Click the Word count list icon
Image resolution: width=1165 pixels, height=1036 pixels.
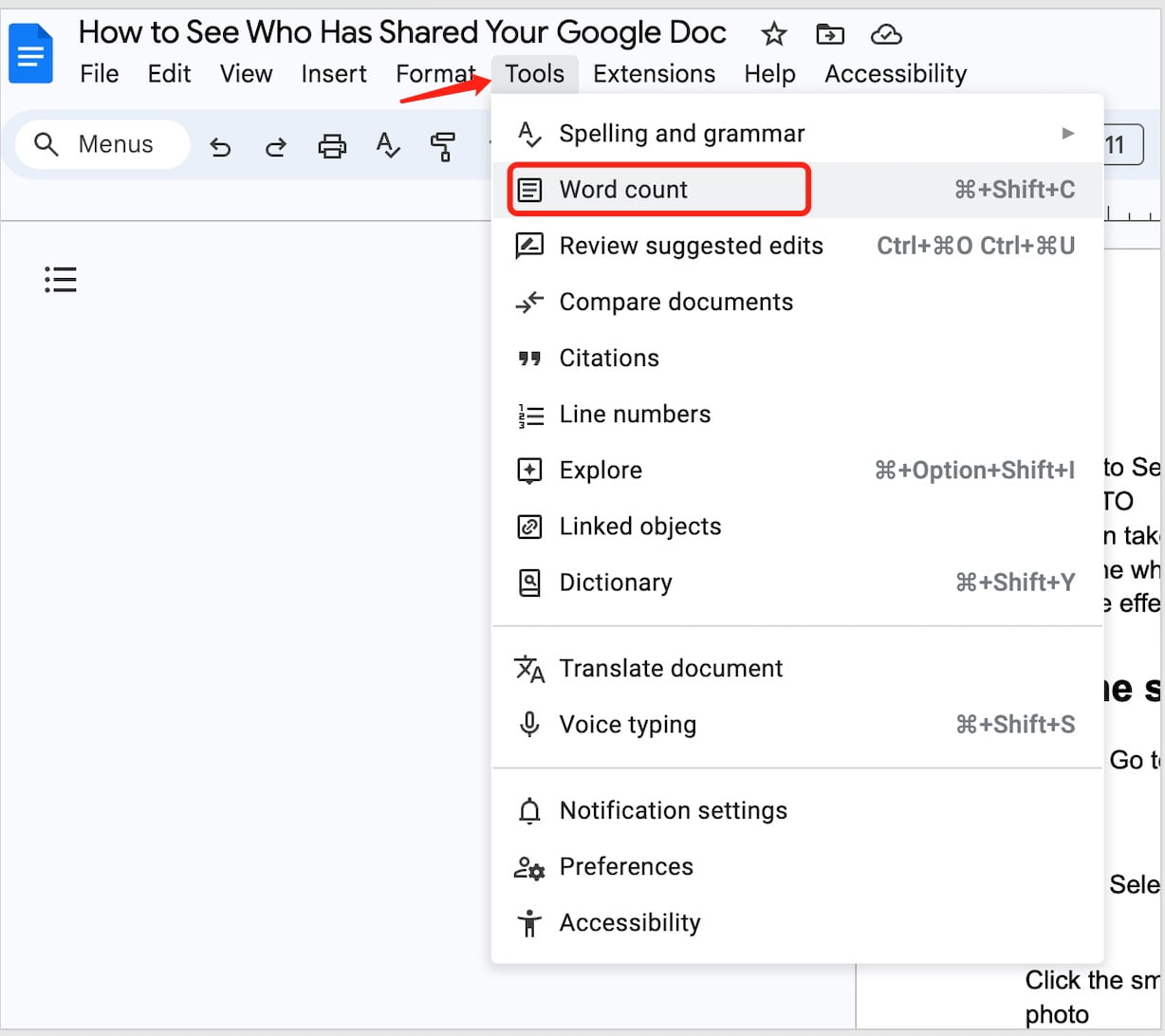click(x=528, y=190)
